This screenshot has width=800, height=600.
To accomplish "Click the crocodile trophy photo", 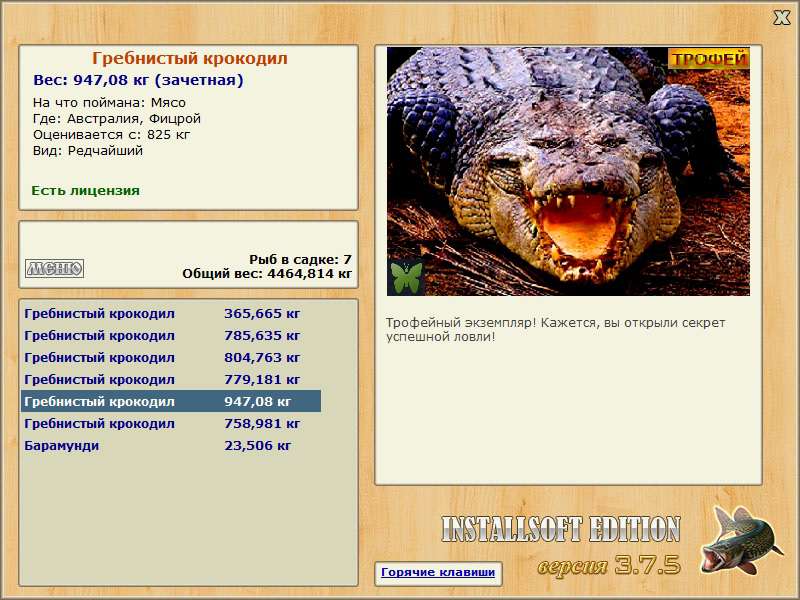I will (568, 171).
